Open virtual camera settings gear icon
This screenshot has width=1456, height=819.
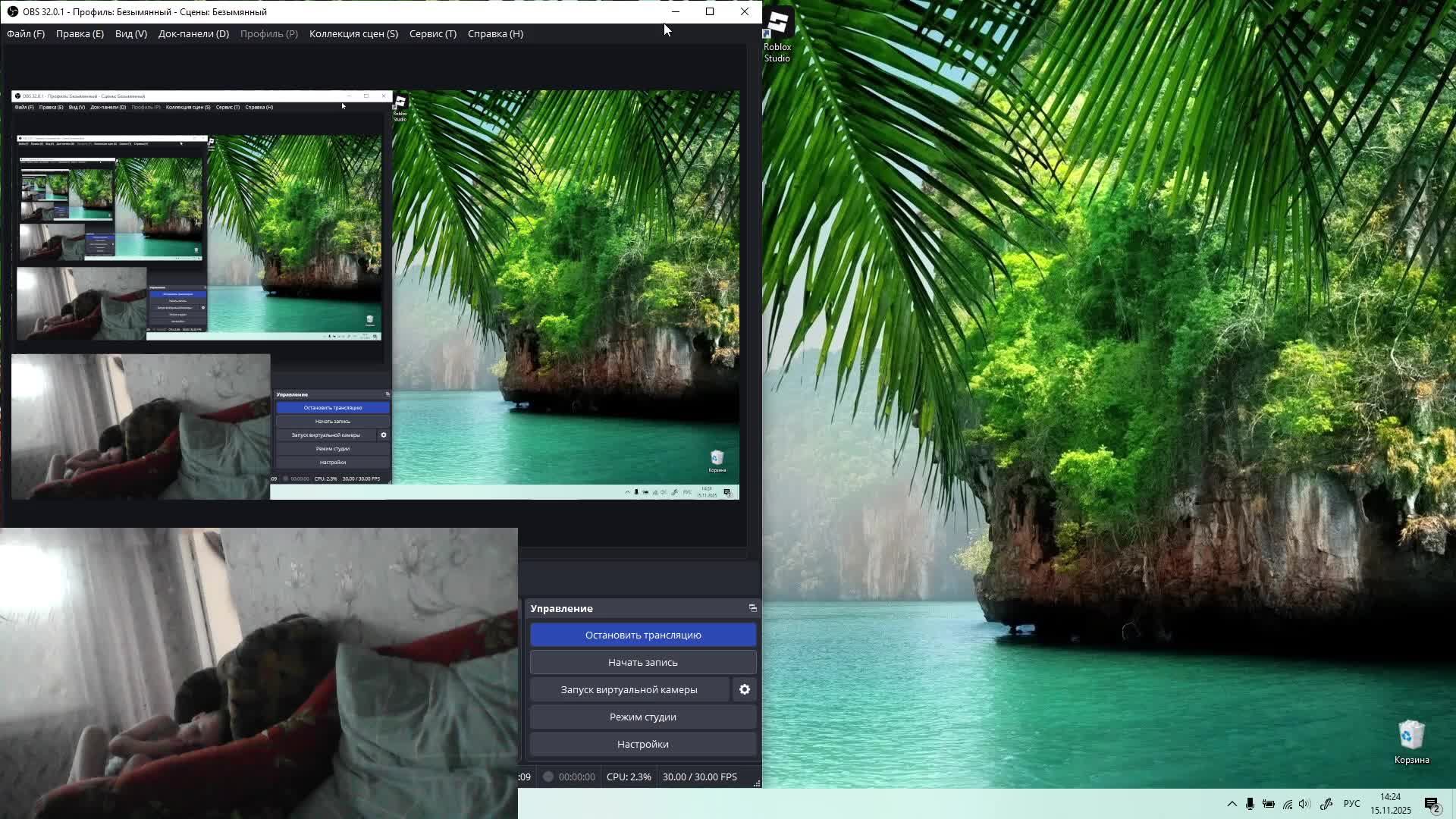[x=744, y=689]
